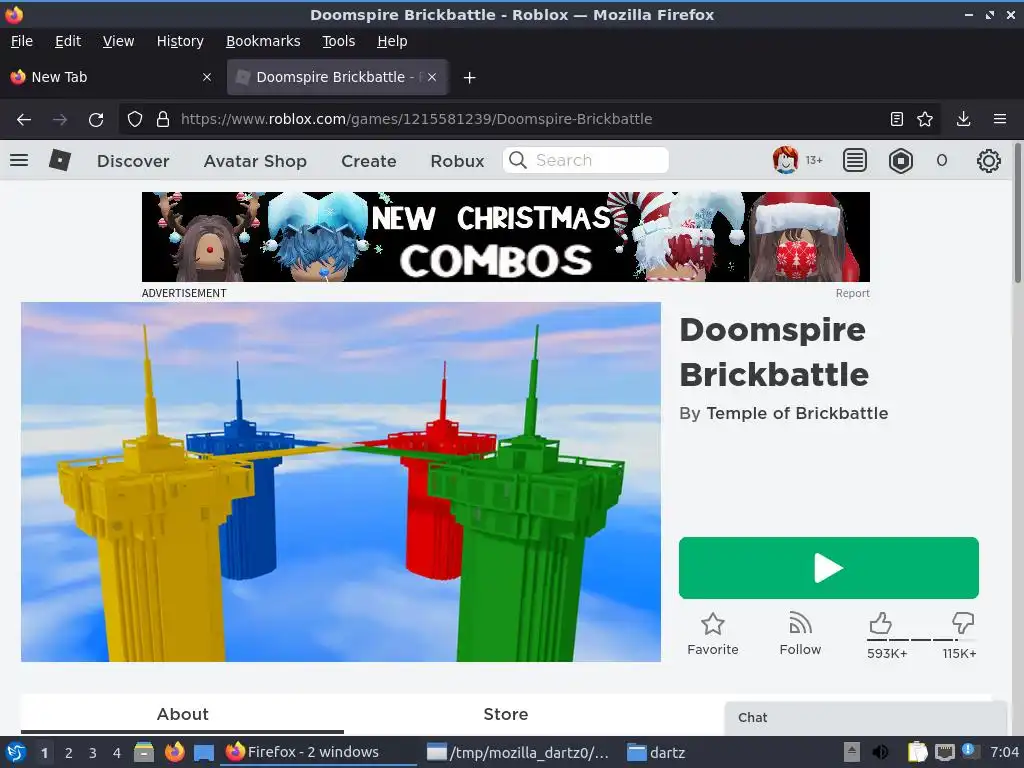Viewport: 1024px width, 768px height.
Task: Open the Help menu
Action: [x=392, y=41]
